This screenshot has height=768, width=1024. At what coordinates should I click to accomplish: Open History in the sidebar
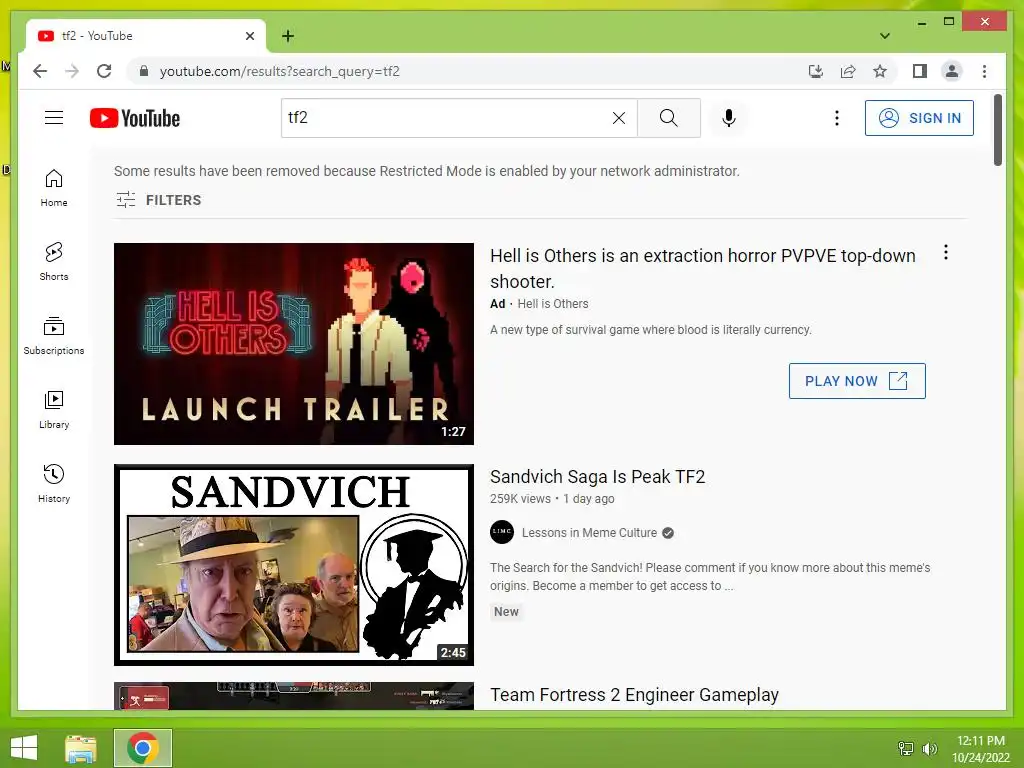[x=54, y=483]
